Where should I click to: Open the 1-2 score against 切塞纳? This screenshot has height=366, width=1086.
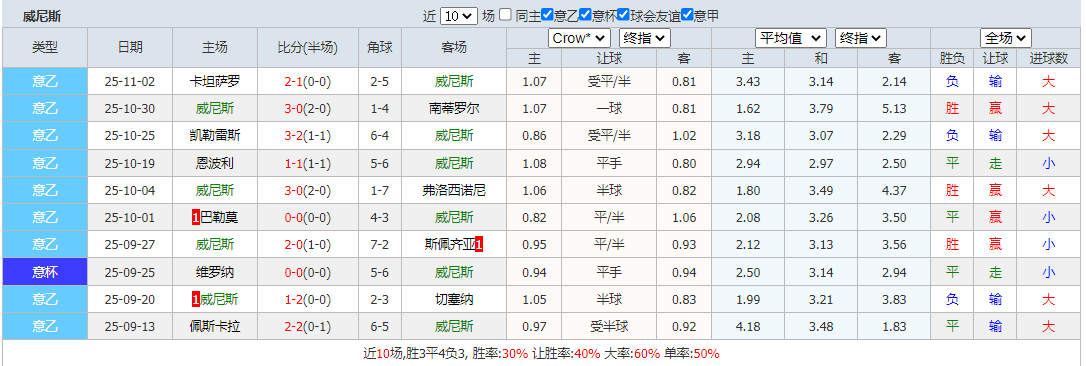(295, 299)
